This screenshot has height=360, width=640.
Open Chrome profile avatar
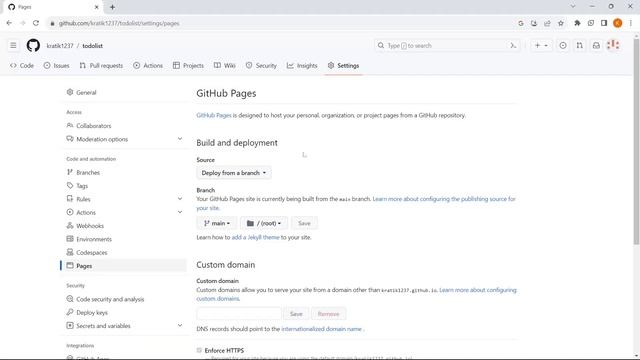coord(618,23)
